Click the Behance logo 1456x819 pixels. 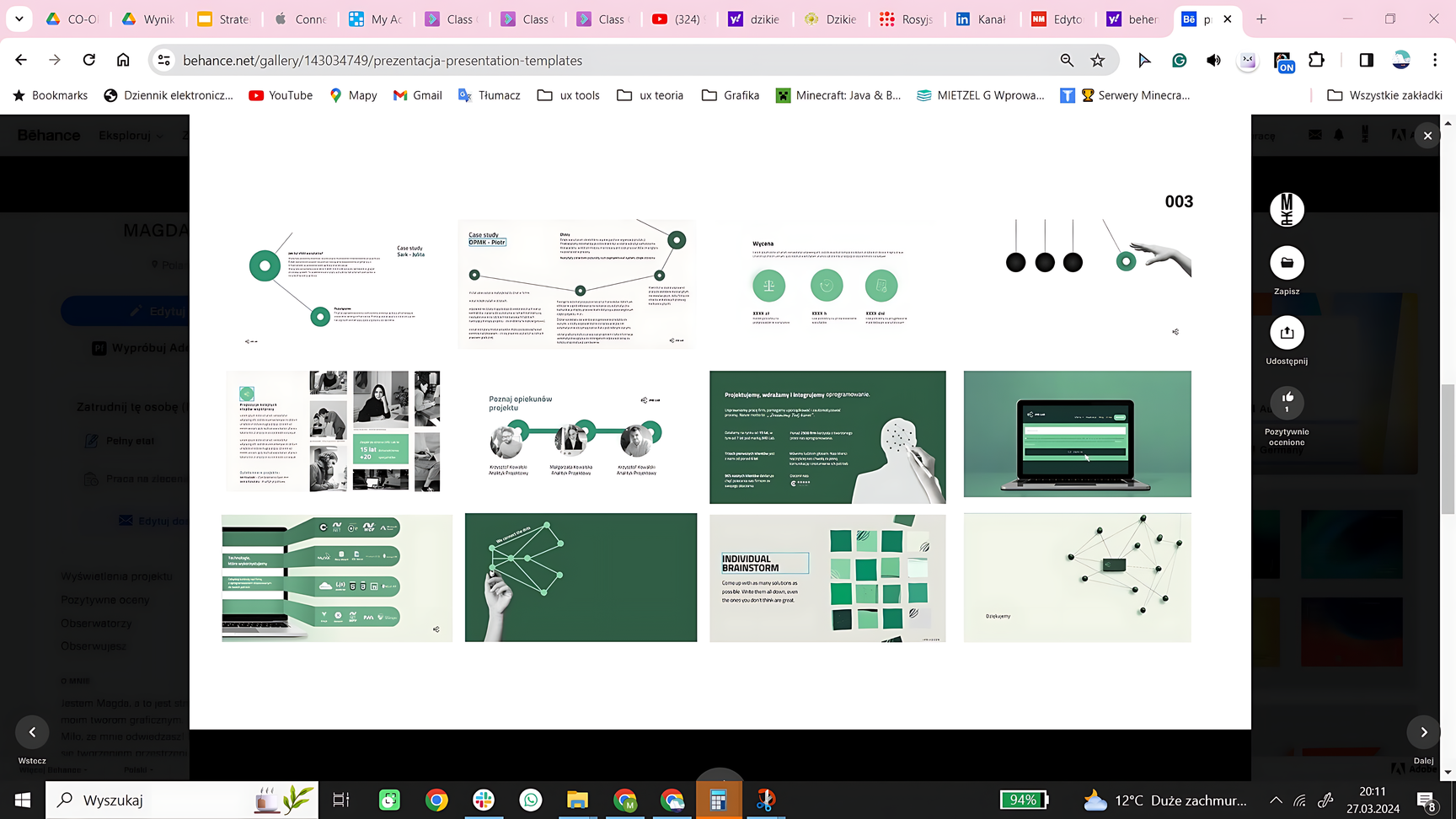[x=49, y=135]
